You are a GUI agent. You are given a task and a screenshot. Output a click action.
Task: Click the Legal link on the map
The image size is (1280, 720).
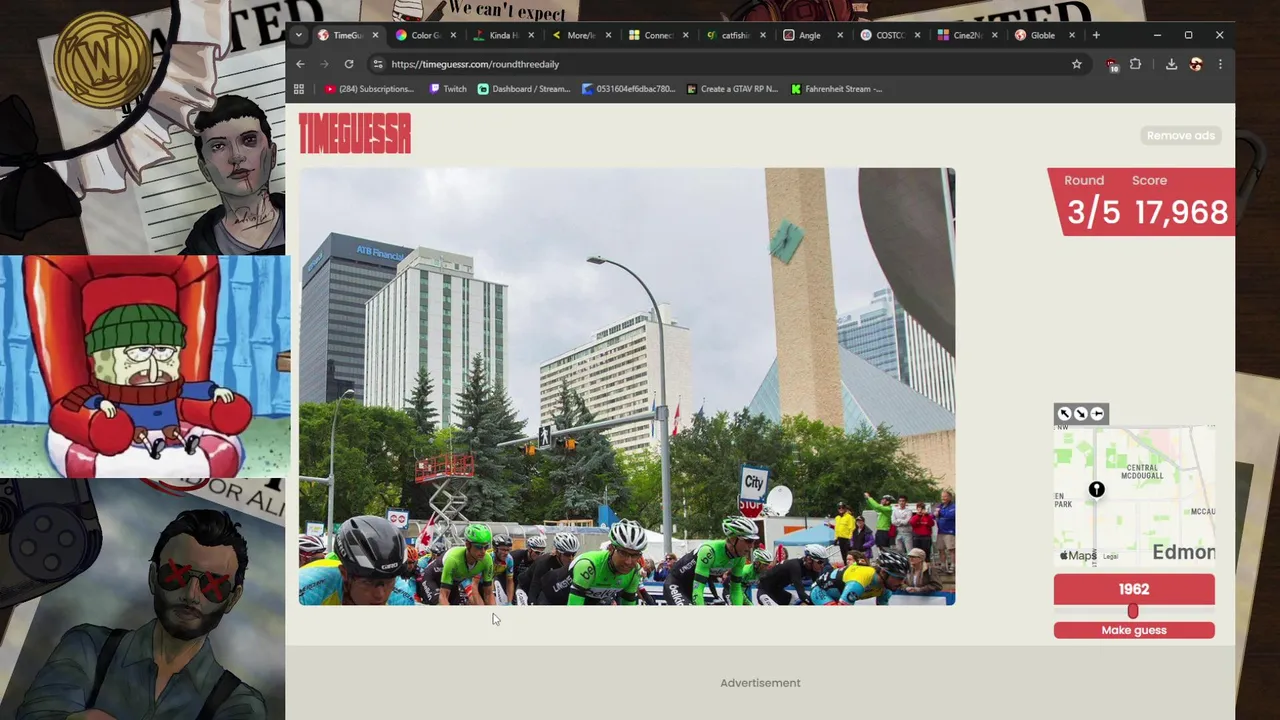[x=1110, y=556]
